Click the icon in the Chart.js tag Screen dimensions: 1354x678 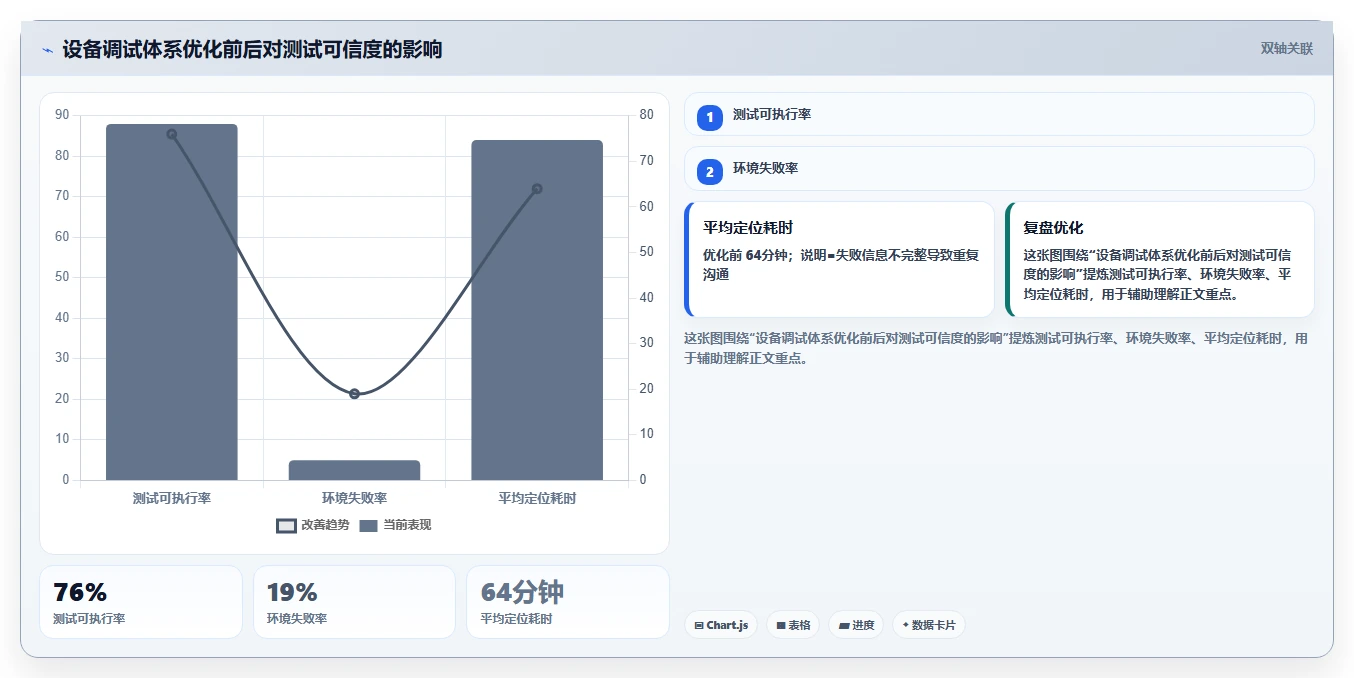pyautogui.click(x=699, y=626)
